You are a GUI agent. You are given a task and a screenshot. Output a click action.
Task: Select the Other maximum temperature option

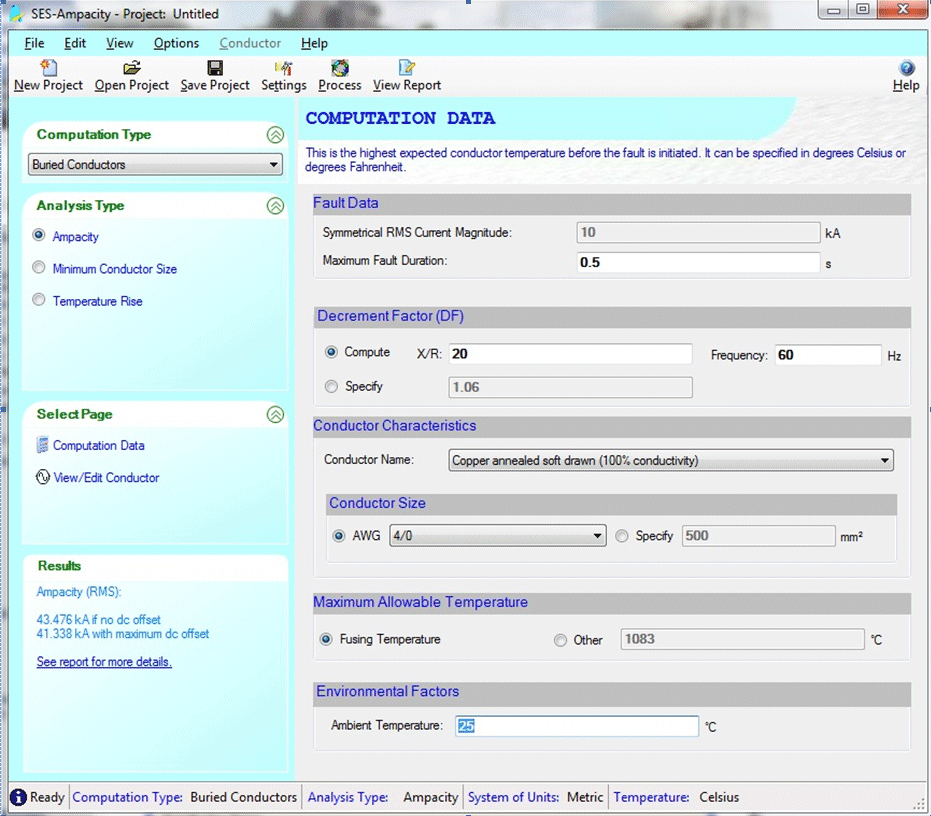[560, 640]
